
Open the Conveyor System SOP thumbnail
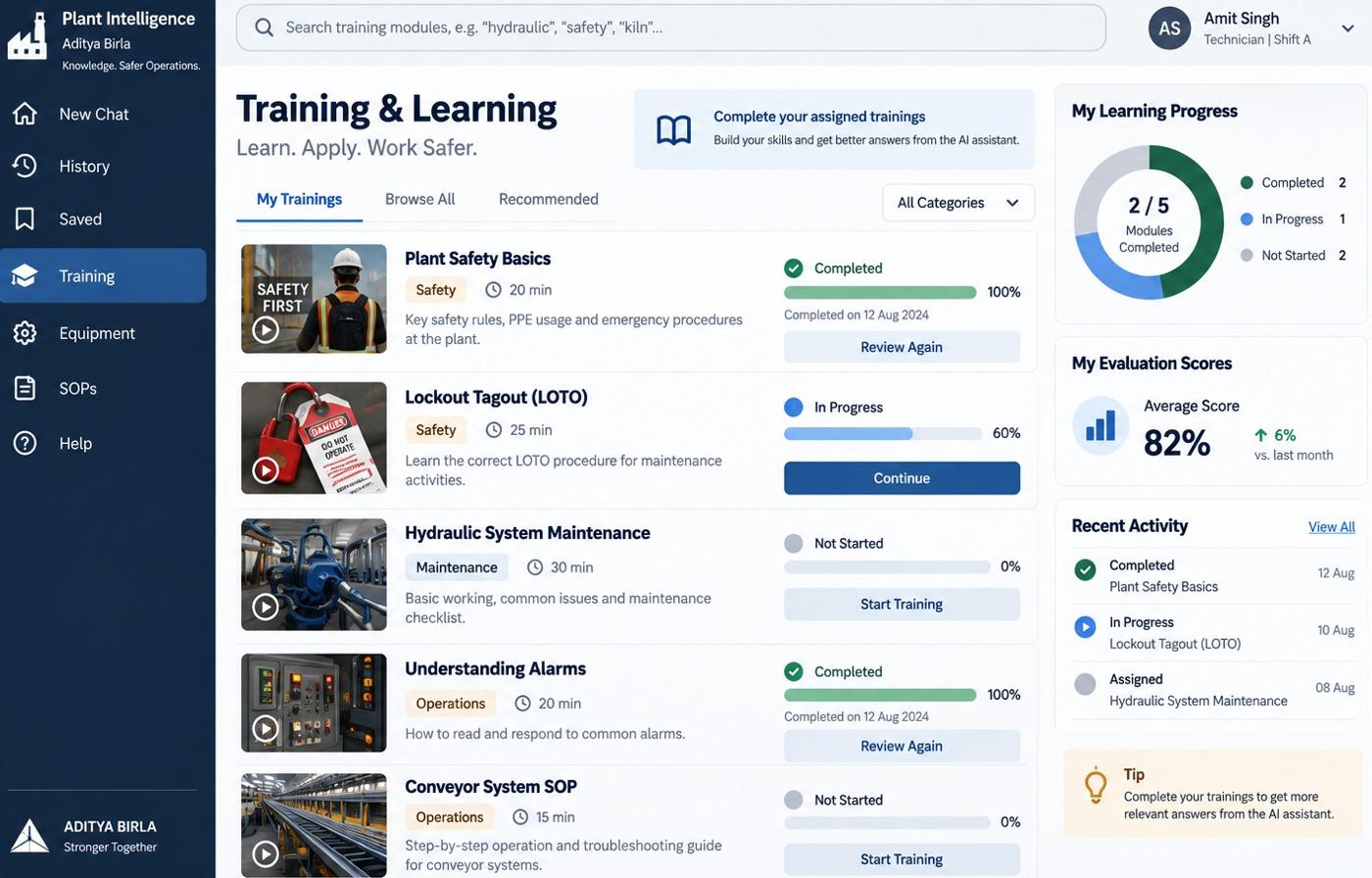point(314,825)
